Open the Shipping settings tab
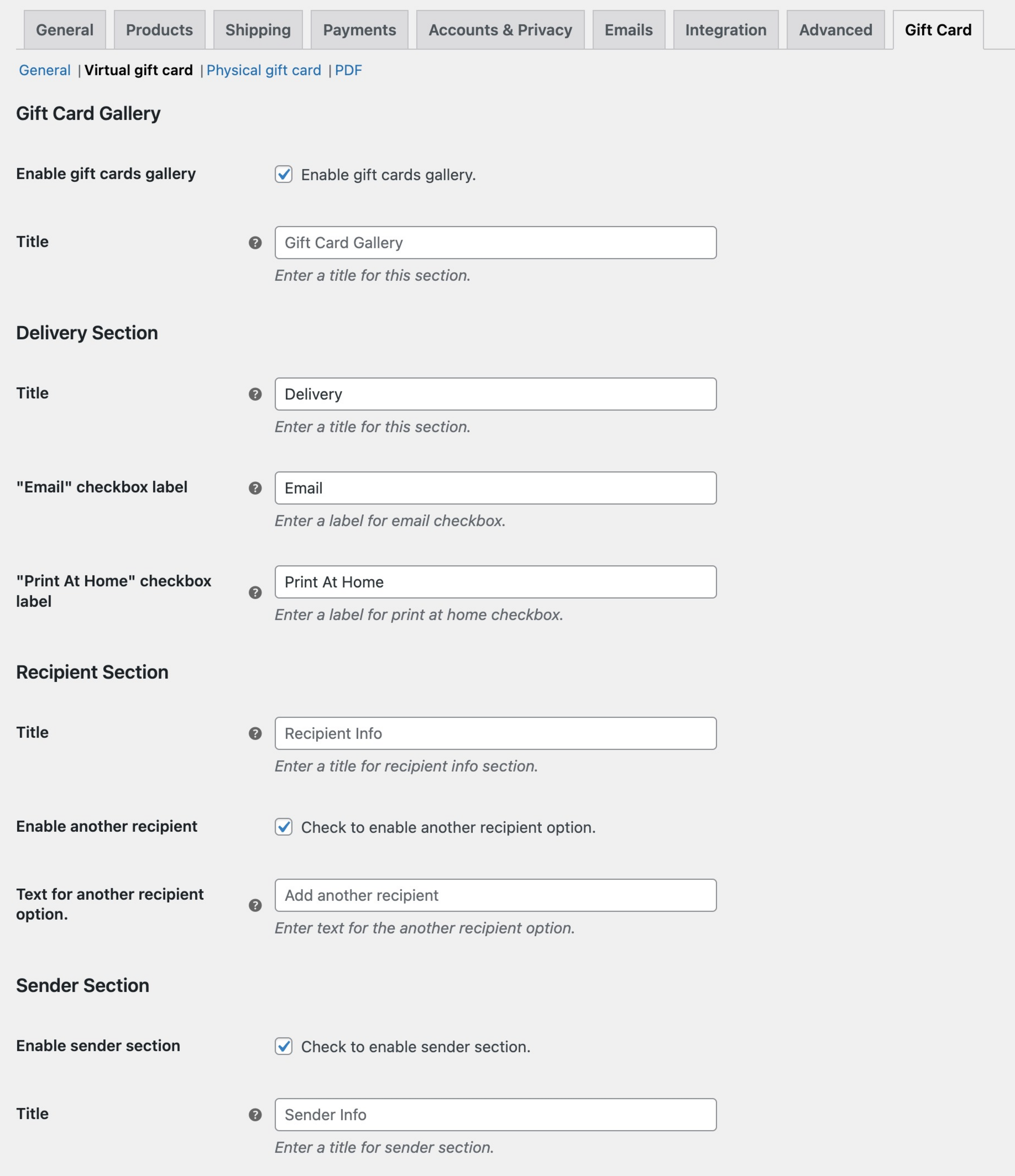1015x1176 pixels. tap(258, 30)
